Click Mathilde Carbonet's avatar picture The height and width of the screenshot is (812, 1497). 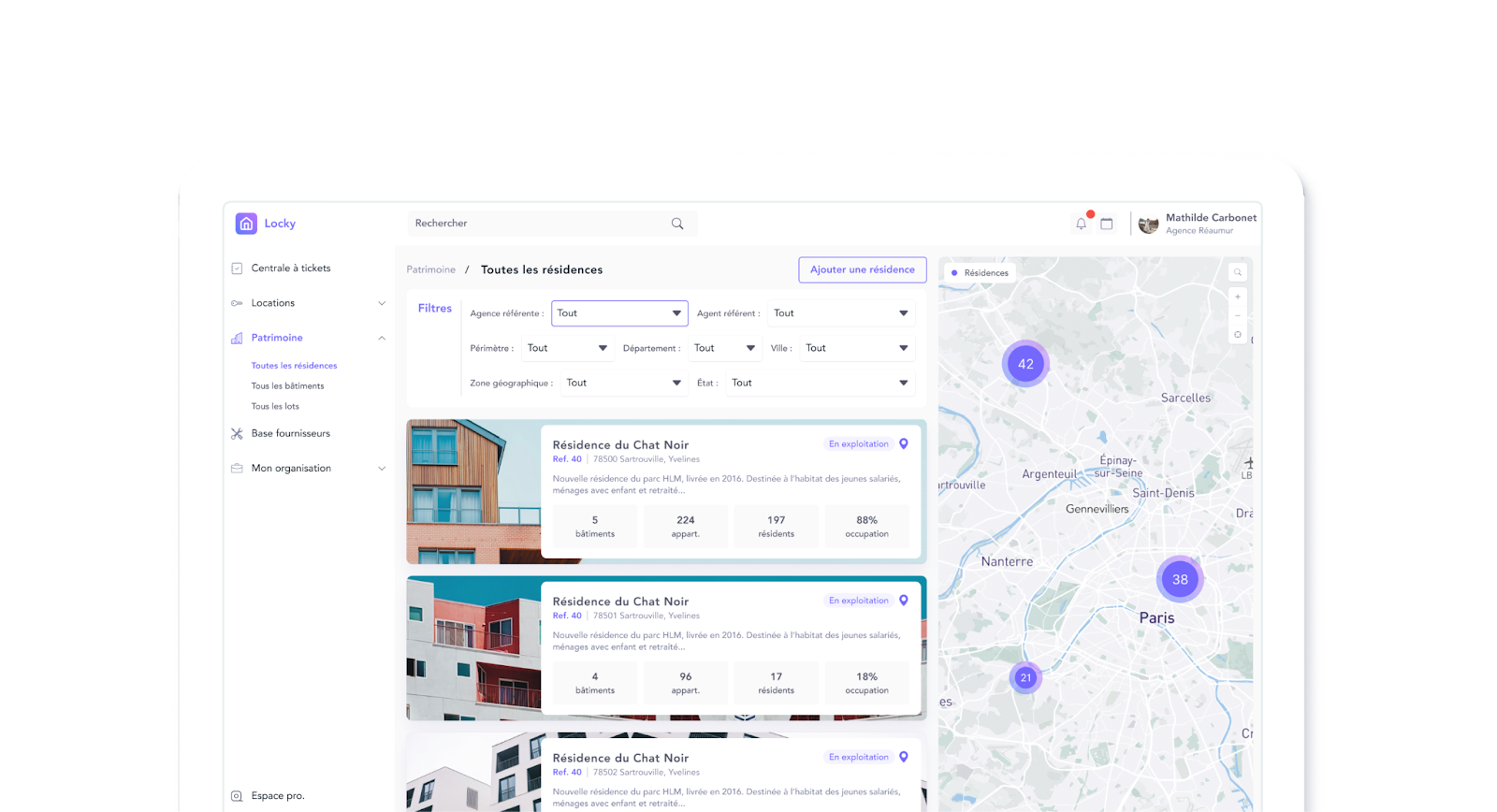[1148, 225]
